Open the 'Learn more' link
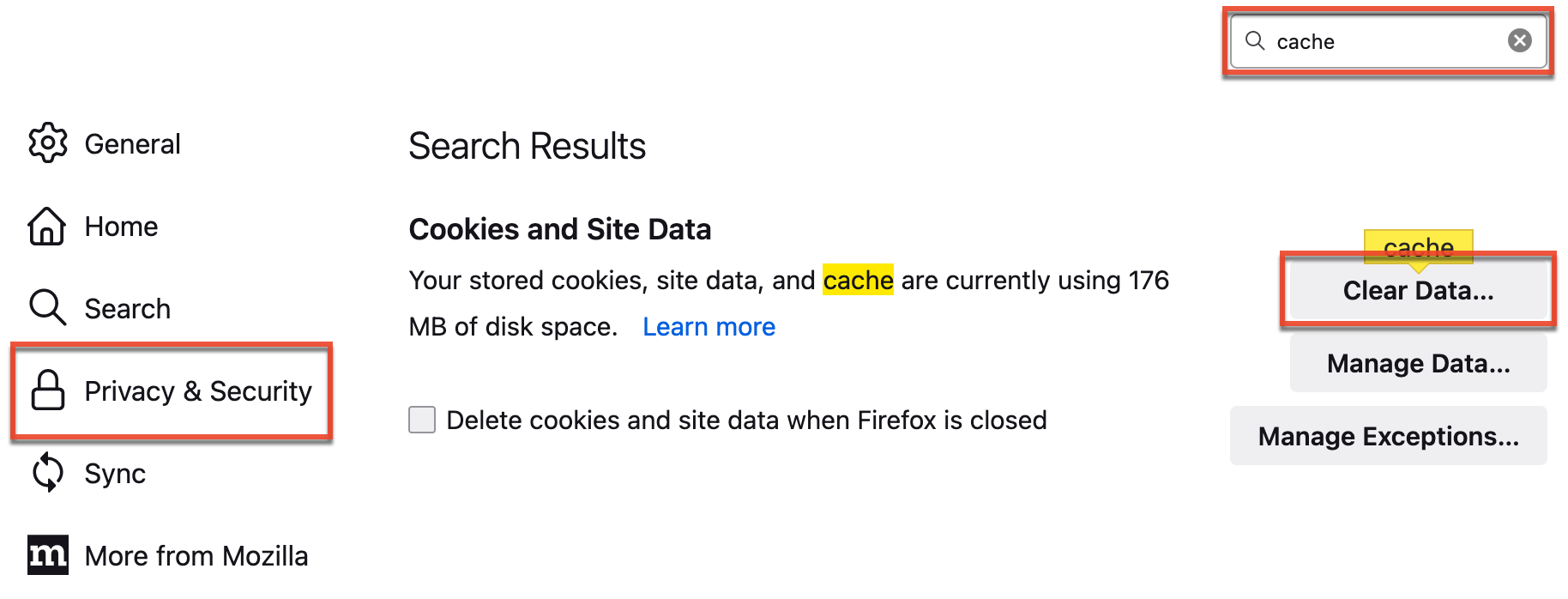This screenshot has height=599, width=1568. [709, 326]
